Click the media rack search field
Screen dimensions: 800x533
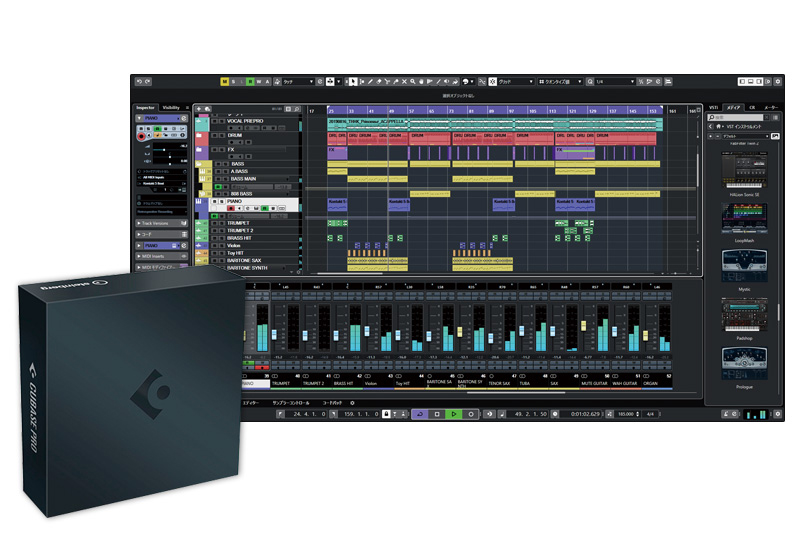[735, 117]
